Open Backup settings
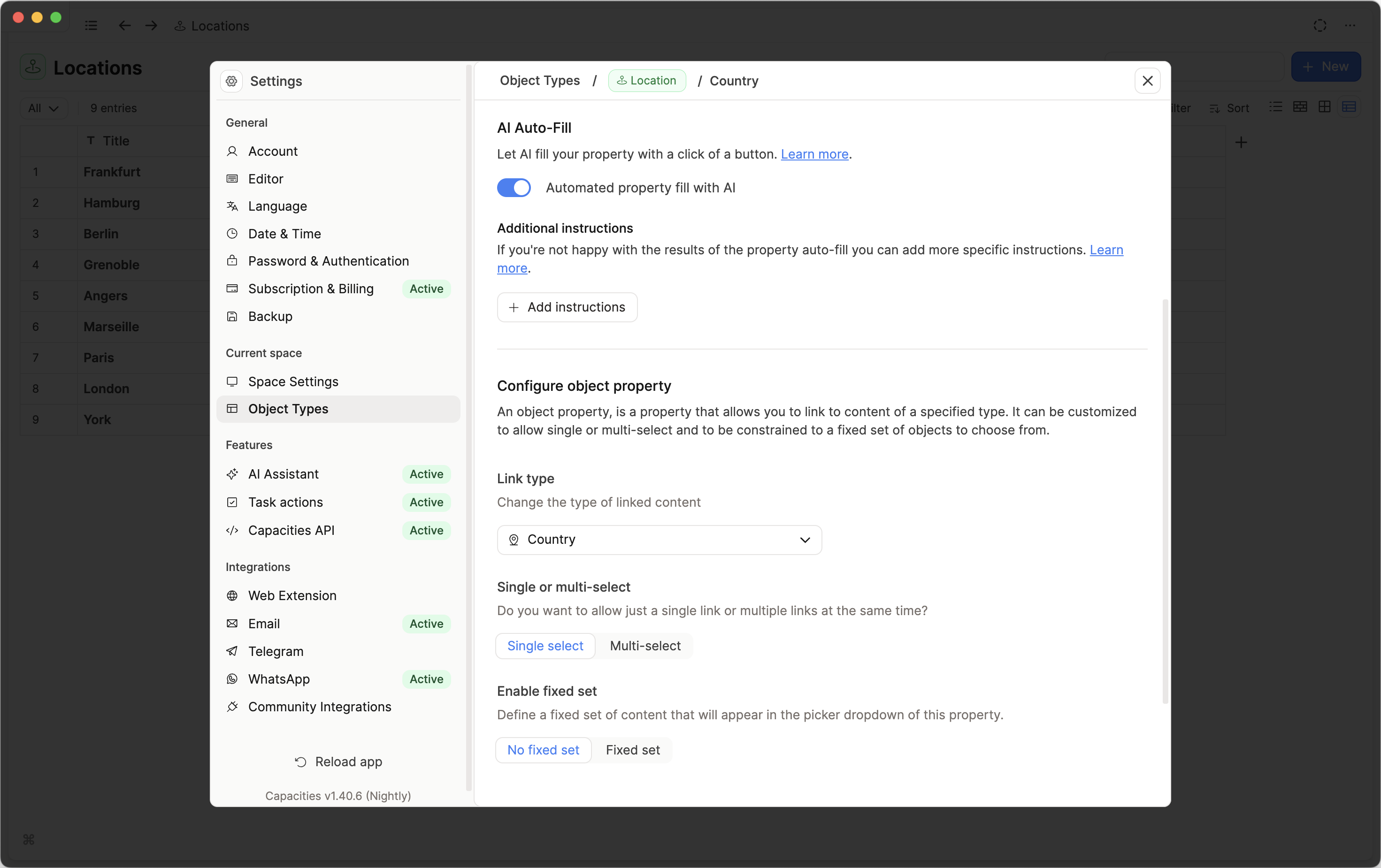Viewport: 1381px width, 868px height. point(338,317)
